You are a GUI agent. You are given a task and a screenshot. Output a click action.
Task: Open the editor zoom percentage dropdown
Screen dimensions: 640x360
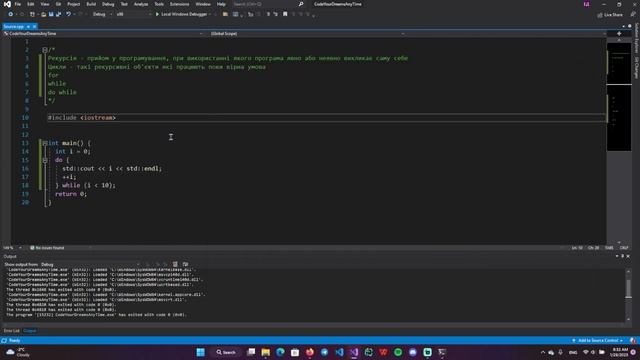pos(12,248)
